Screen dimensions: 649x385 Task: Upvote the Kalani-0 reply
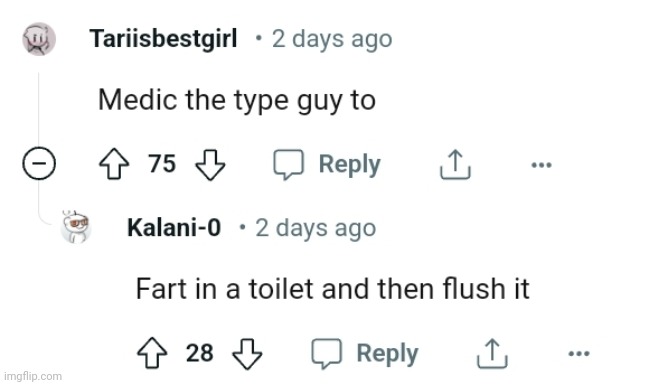(x=152, y=353)
